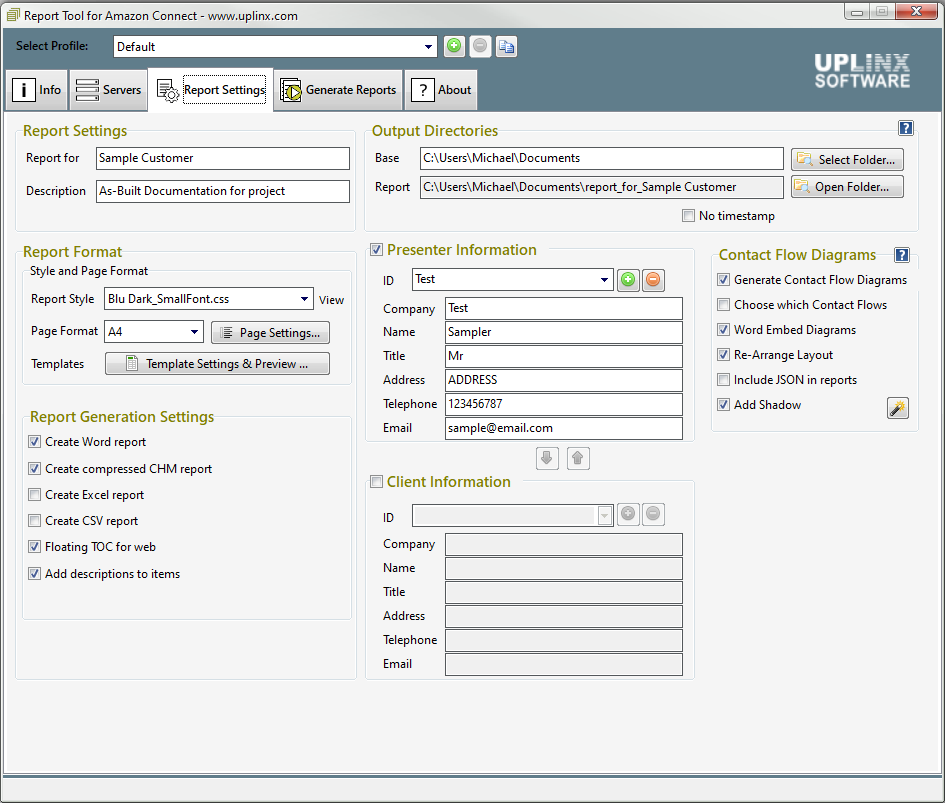Click the Select Folder button
This screenshot has height=803, width=945.
click(847, 160)
